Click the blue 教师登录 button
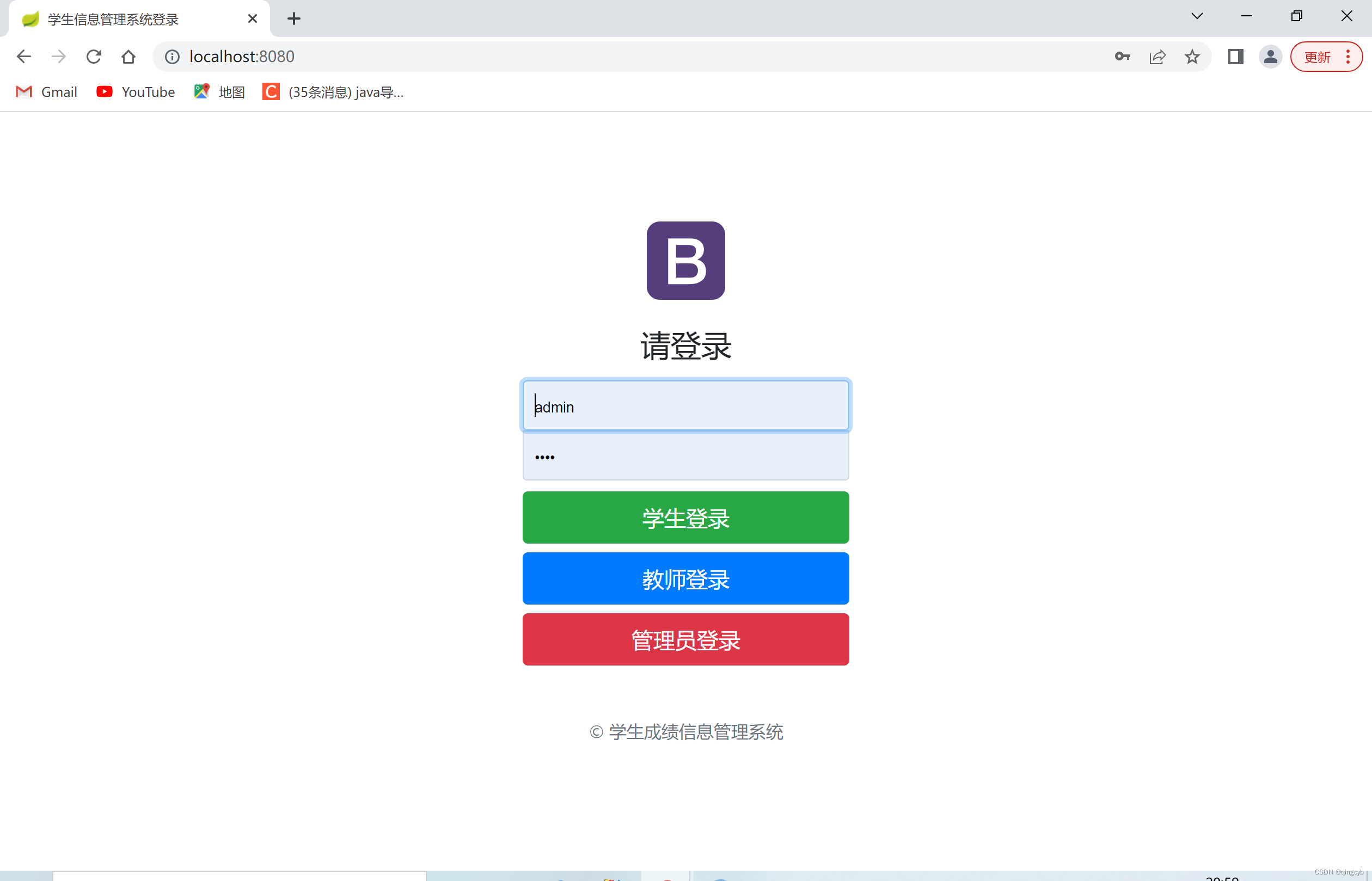This screenshot has width=1372, height=881. coord(685,578)
